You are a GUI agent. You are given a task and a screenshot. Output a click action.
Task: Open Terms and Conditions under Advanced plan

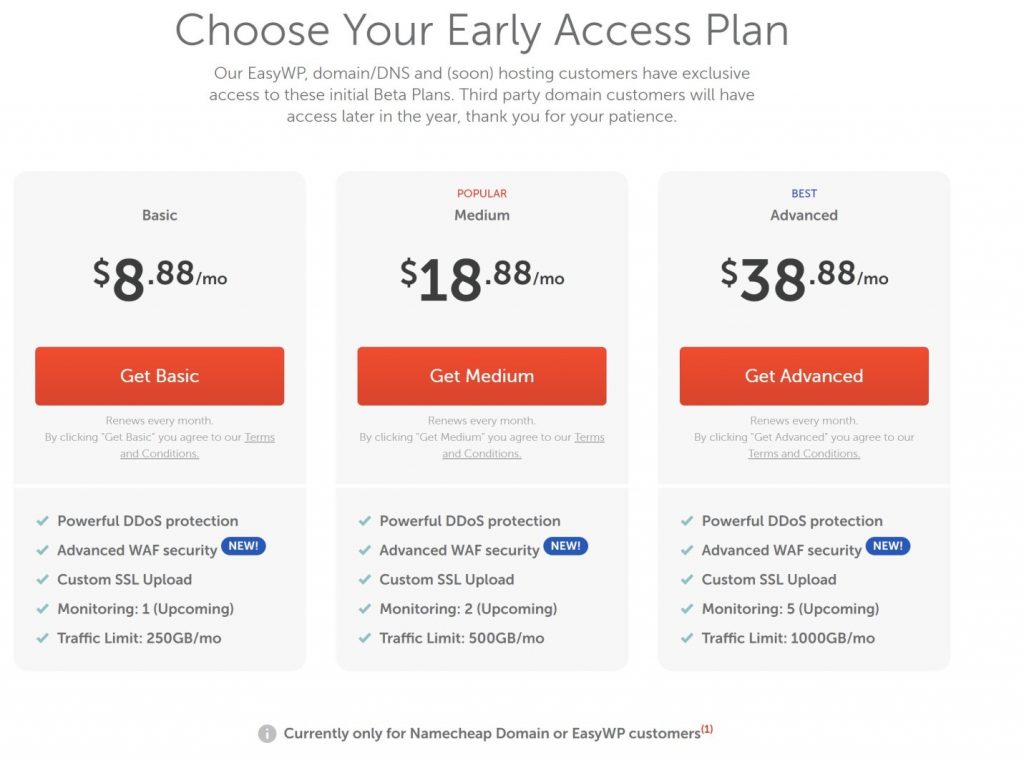point(804,453)
